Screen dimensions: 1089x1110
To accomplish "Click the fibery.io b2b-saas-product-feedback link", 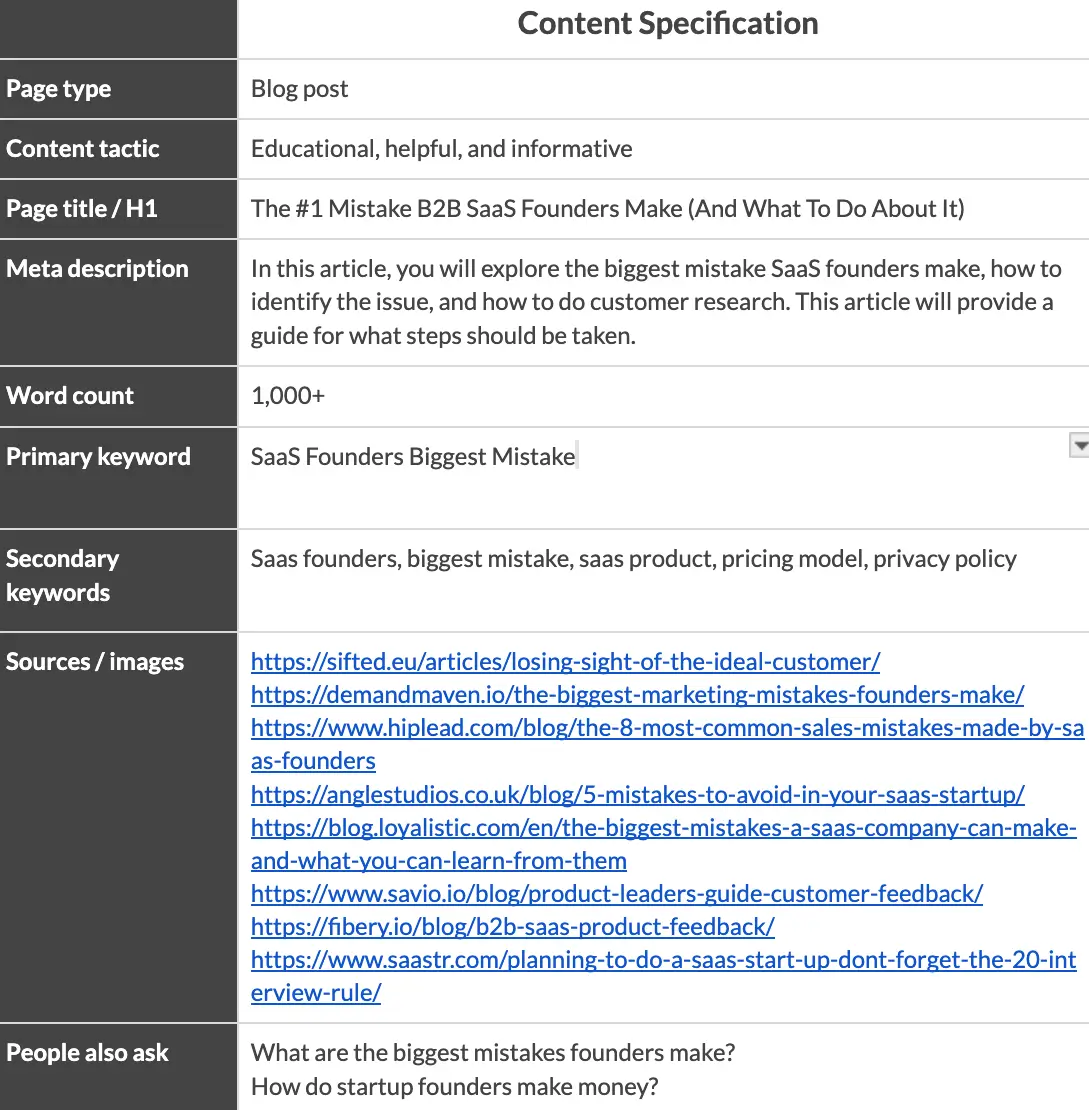I will point(512,927).
